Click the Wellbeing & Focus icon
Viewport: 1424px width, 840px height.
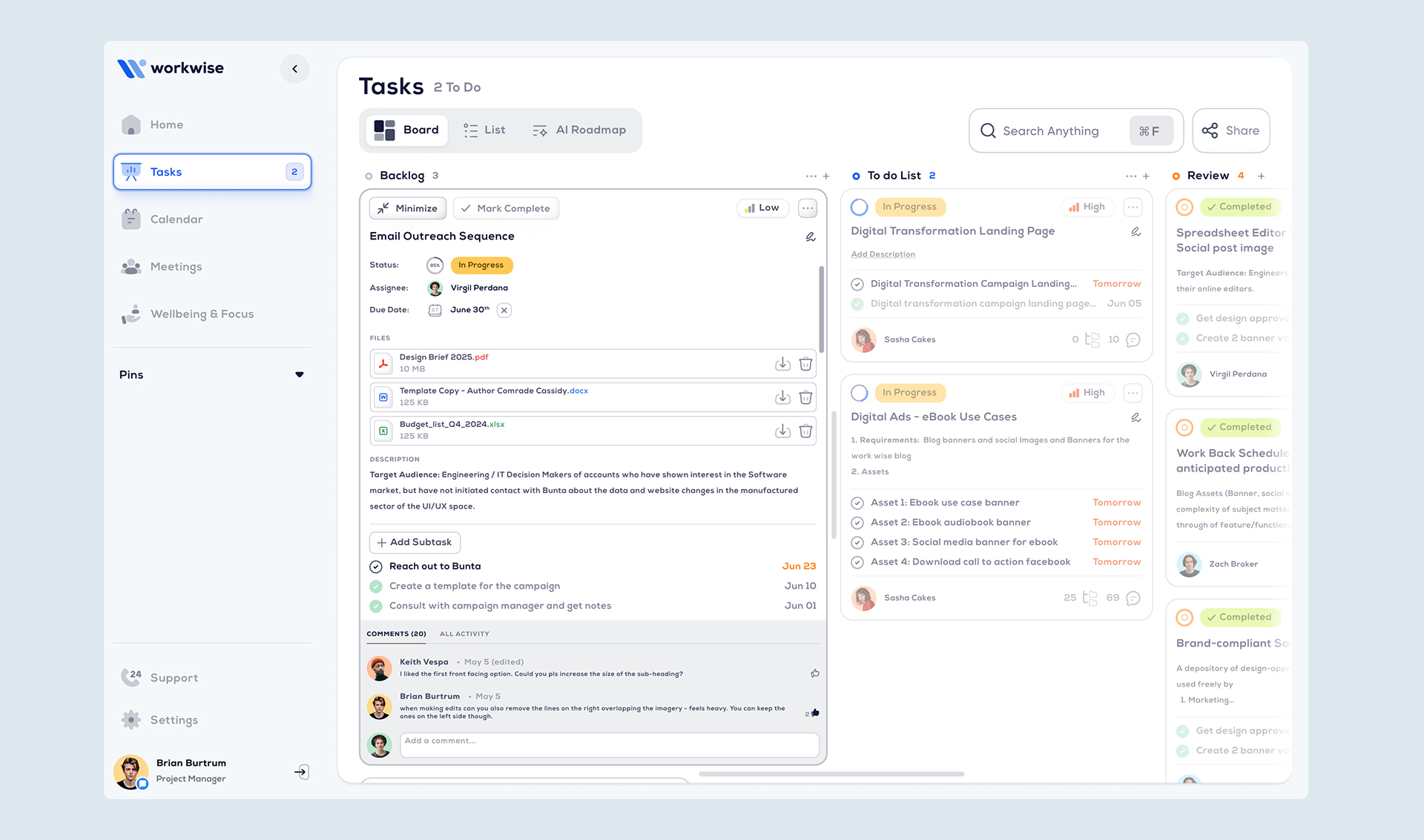[x=131, y=314]
